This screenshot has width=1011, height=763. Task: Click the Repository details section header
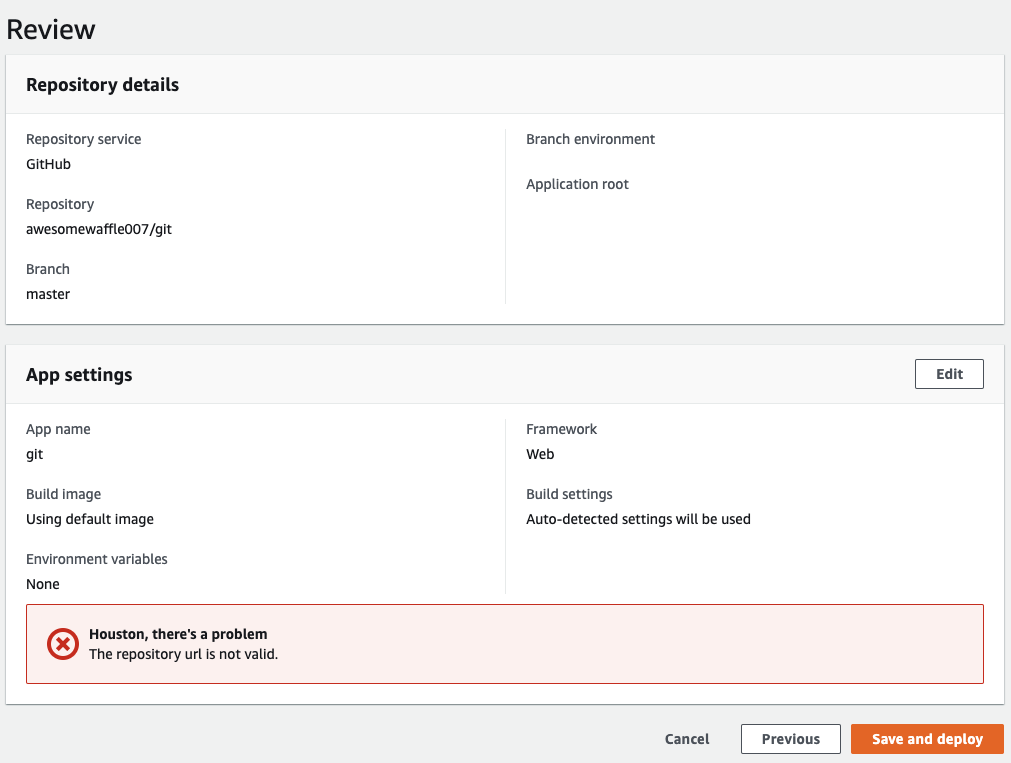tap(102, 85)
